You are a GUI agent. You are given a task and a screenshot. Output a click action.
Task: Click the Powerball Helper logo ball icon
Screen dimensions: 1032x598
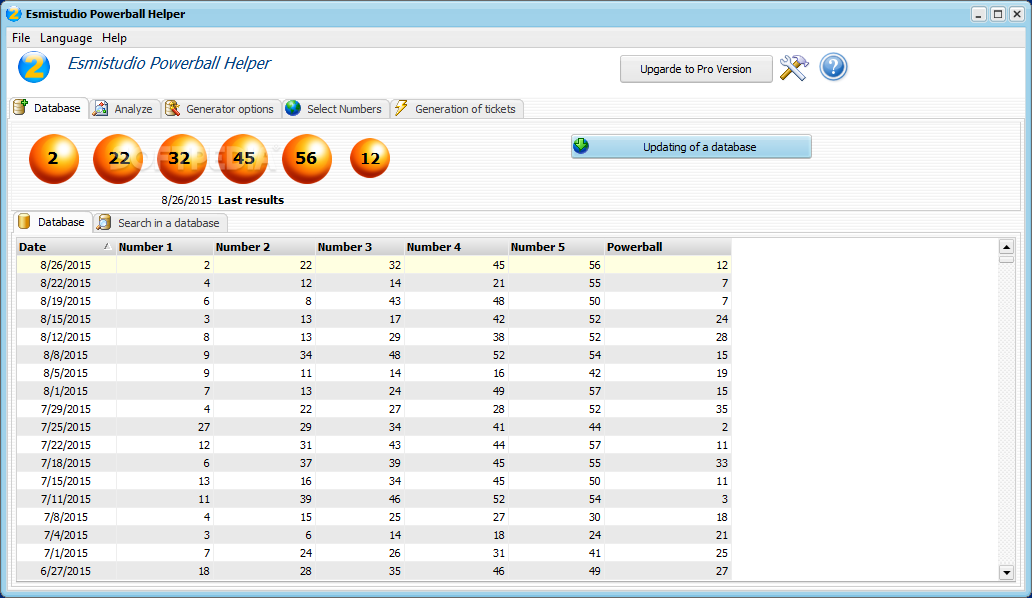click(x=34, y=67)
